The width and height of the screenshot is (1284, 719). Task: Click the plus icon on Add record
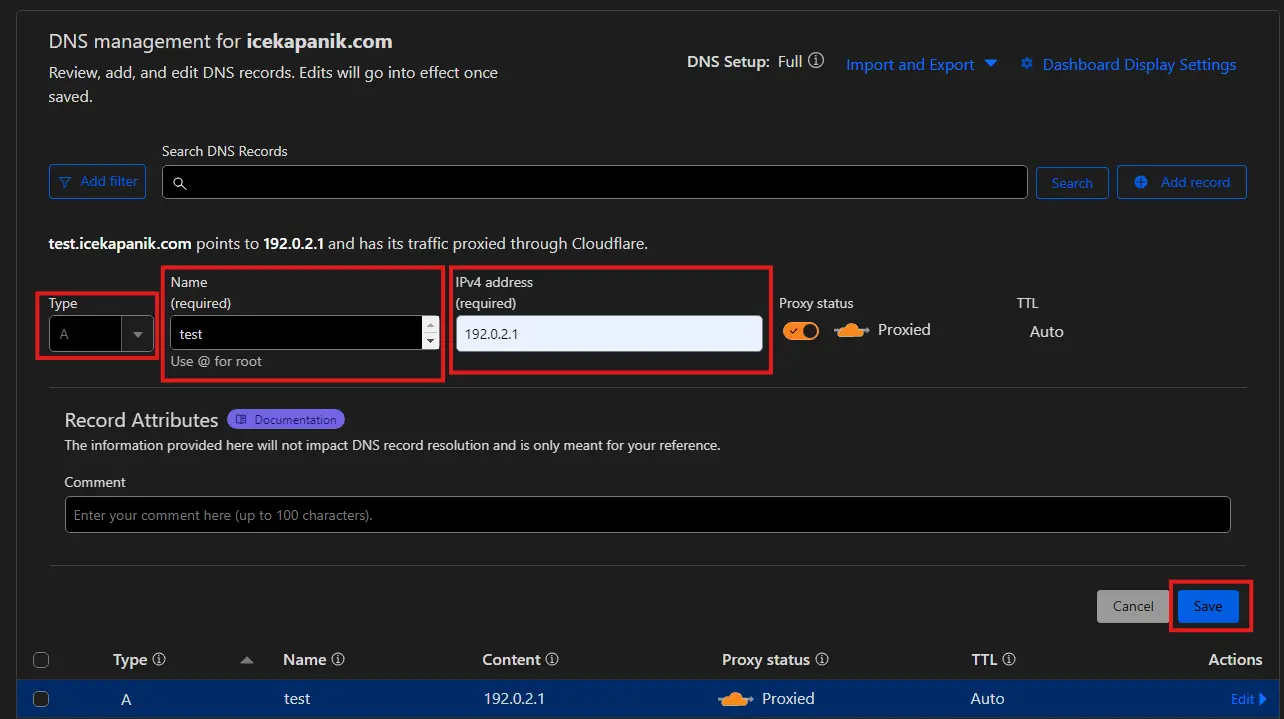(1140, 182)
